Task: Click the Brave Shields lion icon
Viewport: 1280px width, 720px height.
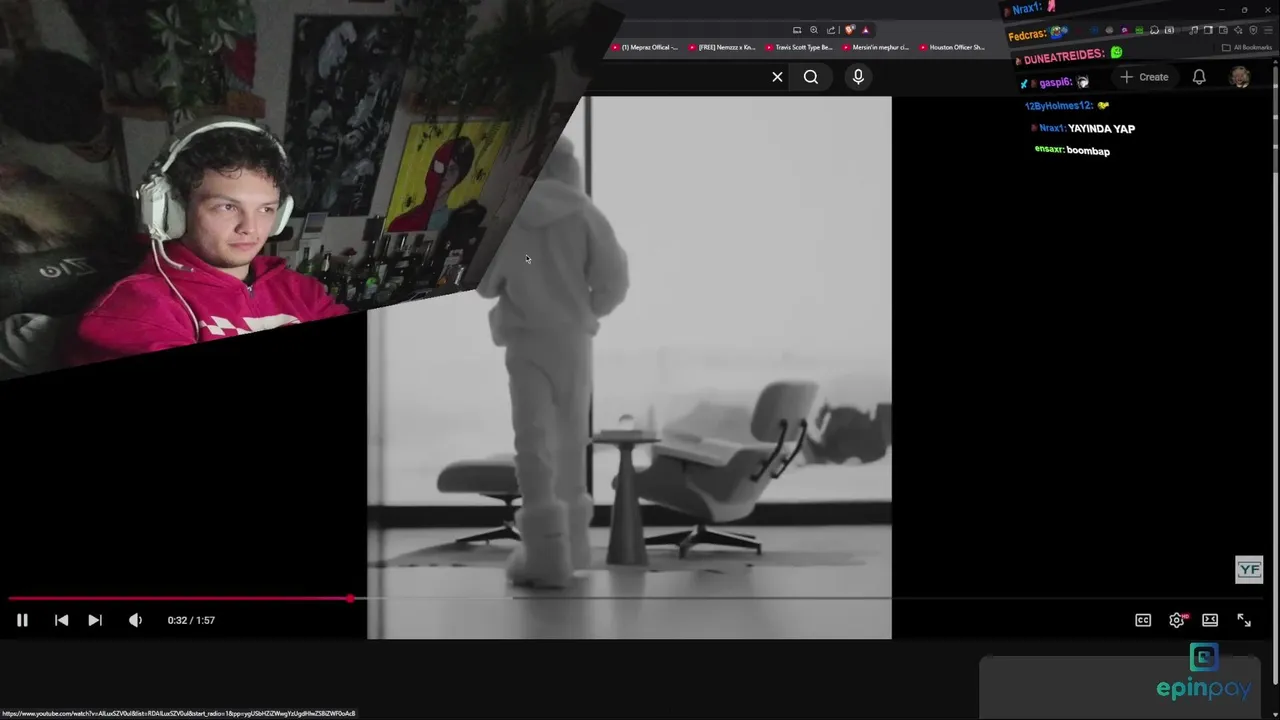Action: [x=849, y=30]
